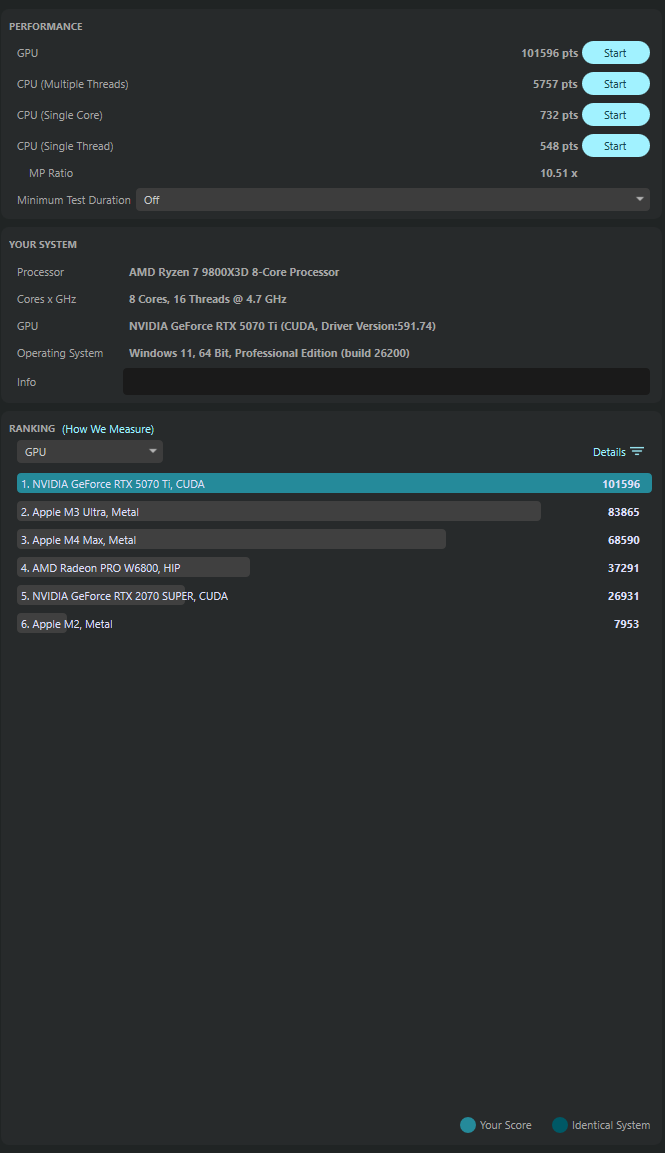Click the AMD Ryzen 7 9800X3D processor text

[234, 272]
